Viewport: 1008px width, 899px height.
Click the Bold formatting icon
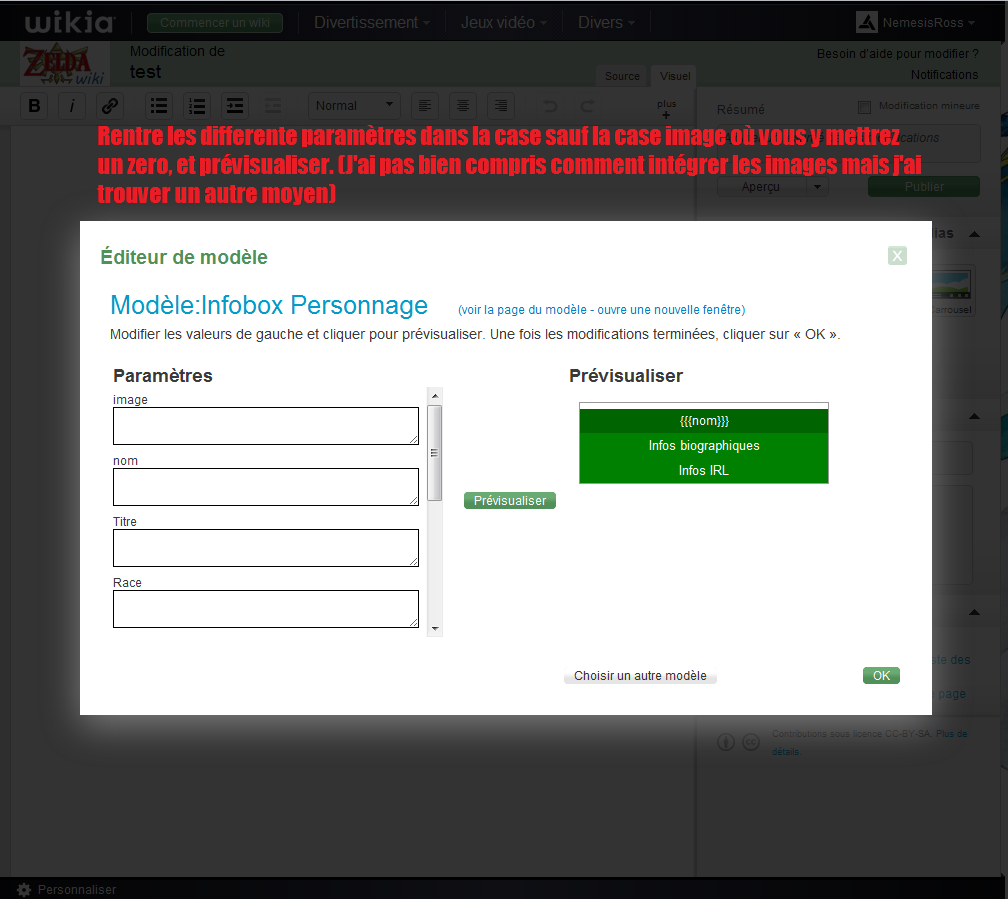pos(34,106)
